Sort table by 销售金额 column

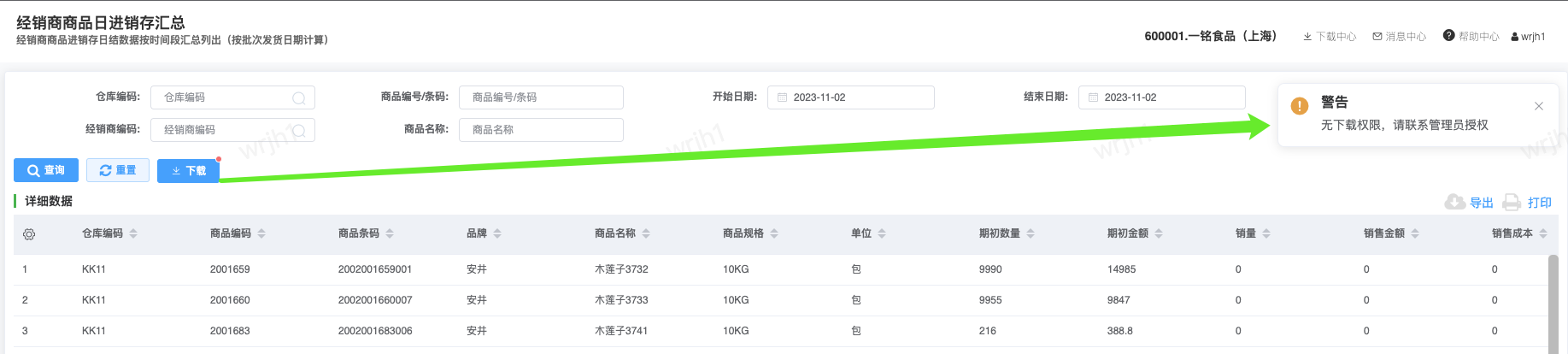[x=1415, y=233]
